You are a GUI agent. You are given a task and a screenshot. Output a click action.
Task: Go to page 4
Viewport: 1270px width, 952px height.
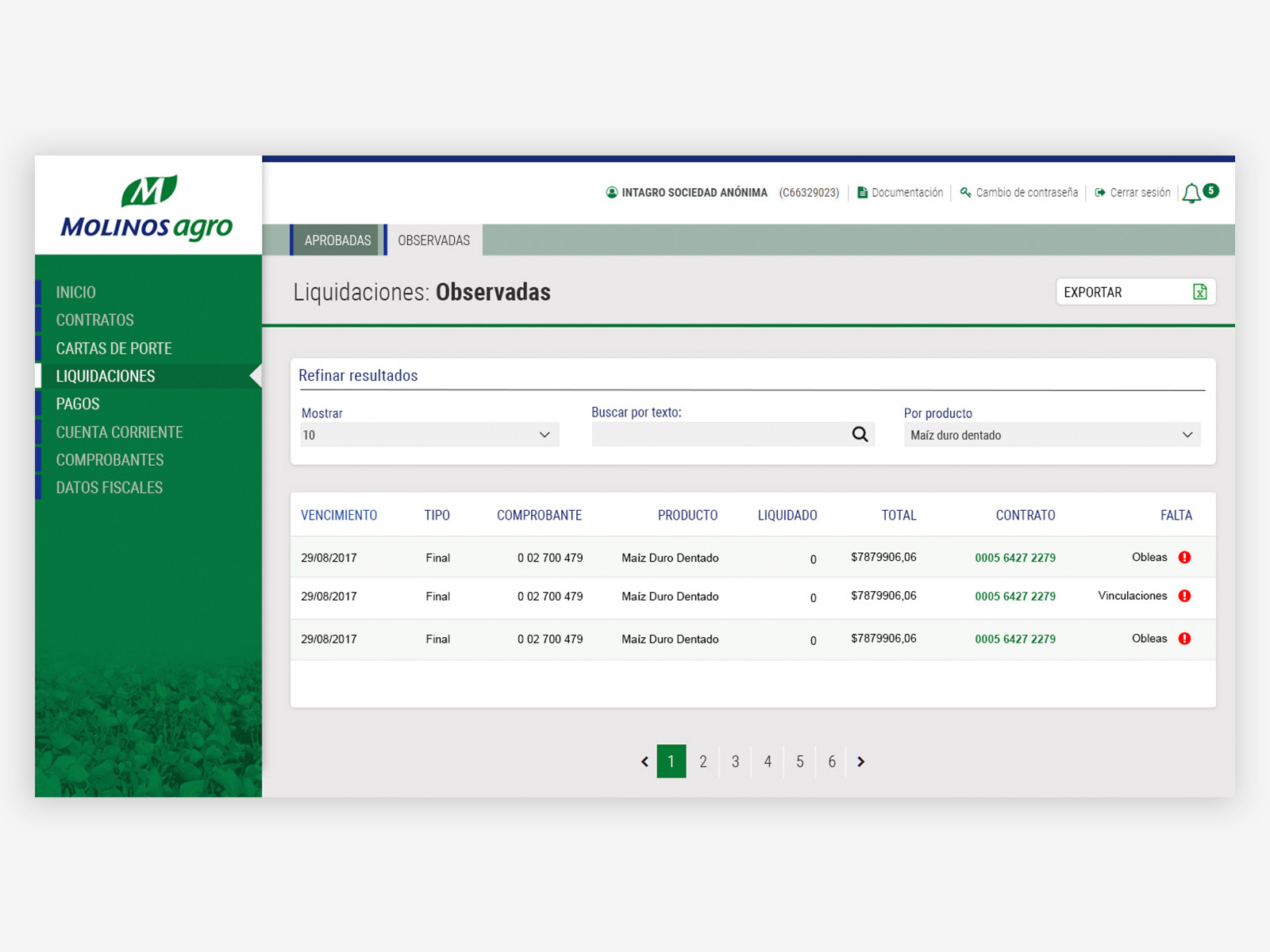tap(768, 762)
